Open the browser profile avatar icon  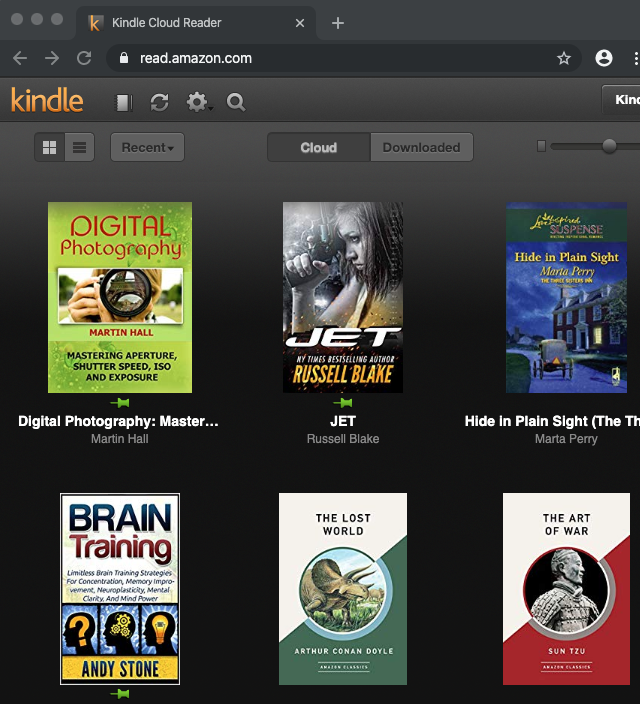click(x=604, y=58)
